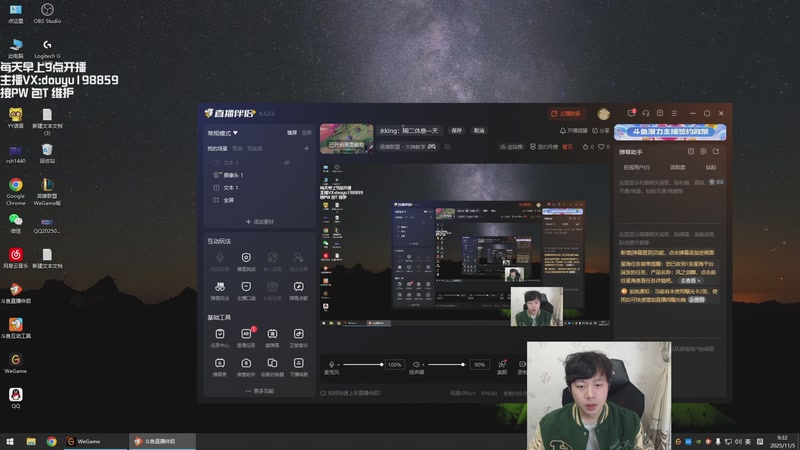Adjust the microphone volume slider
800x450 pixels.
pyautogui.click(x=363, y=364)
